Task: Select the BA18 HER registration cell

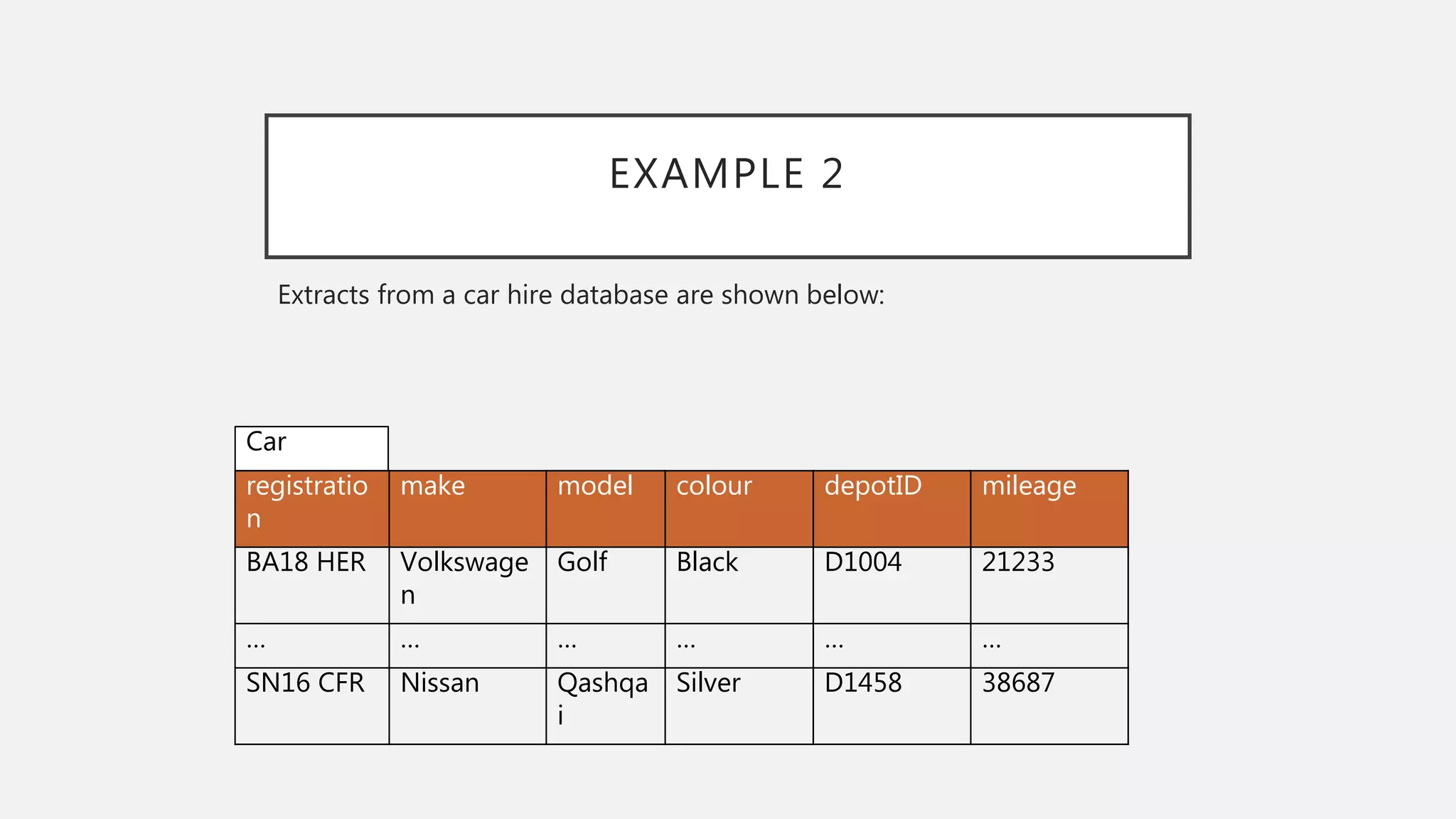Action: click(x=312, y=585)
